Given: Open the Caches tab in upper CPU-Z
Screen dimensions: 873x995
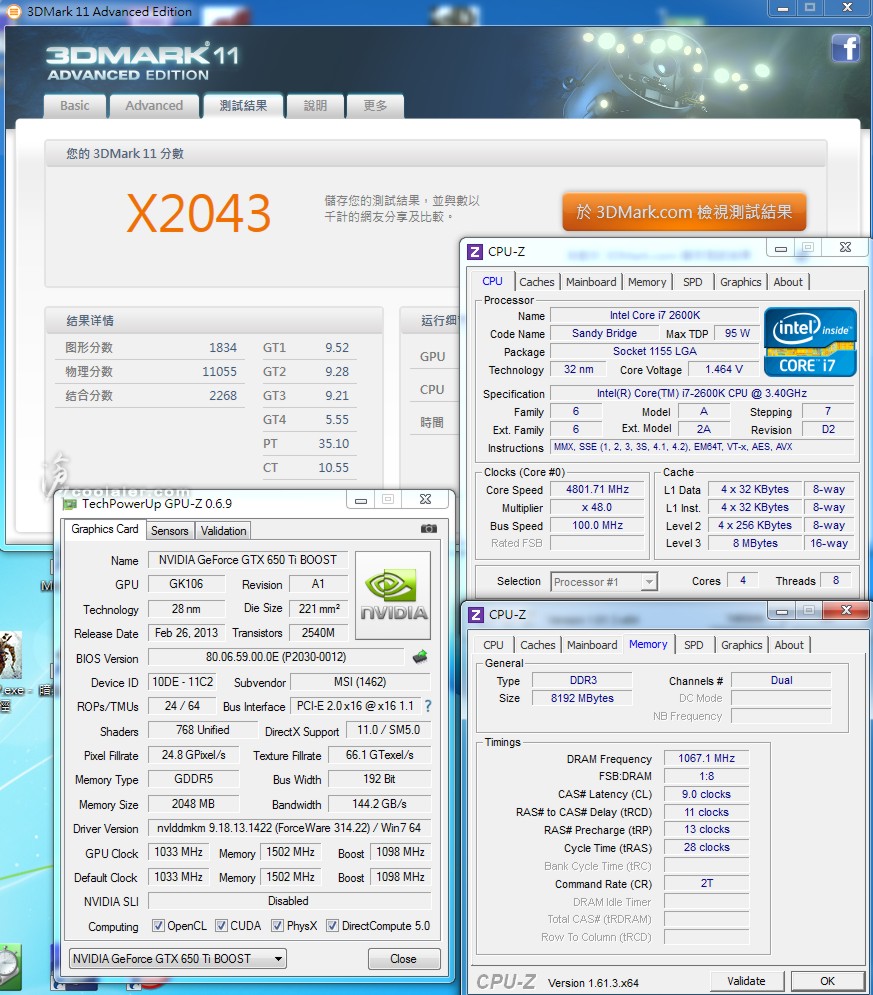Looking at the screenshot, I should 537,282.
